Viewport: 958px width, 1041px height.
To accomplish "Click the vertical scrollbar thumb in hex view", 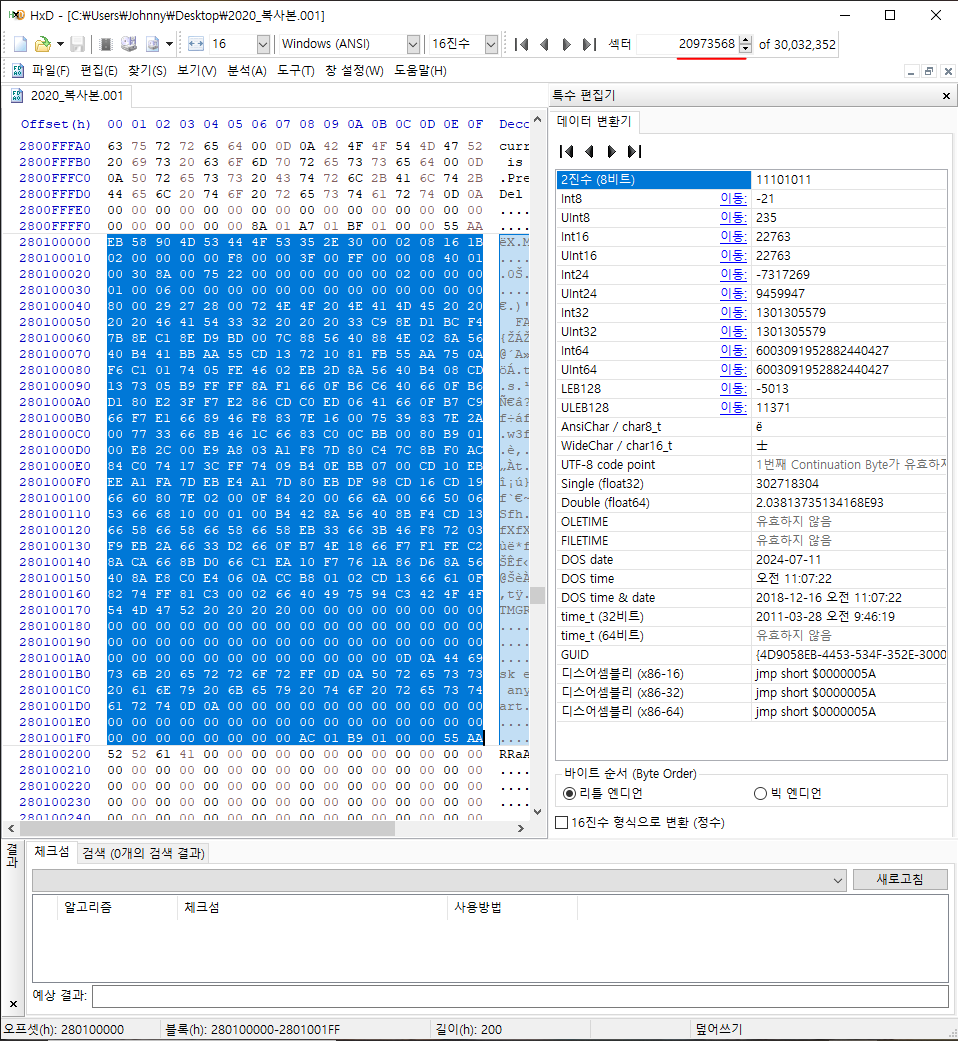I will 538,596.
